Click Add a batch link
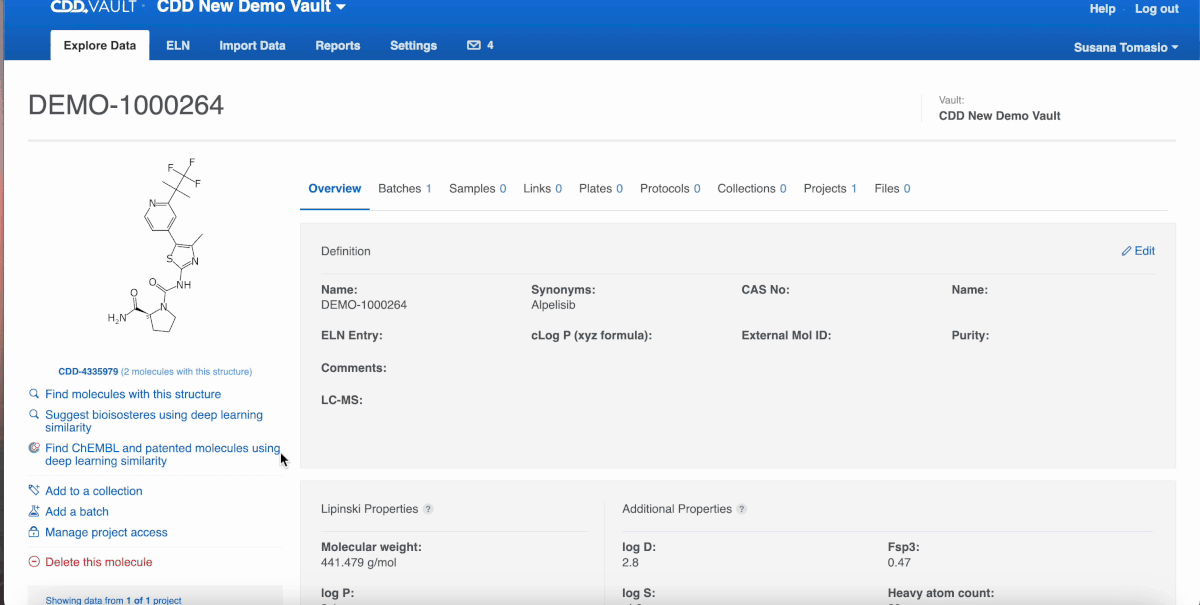 tap(77, 511)
